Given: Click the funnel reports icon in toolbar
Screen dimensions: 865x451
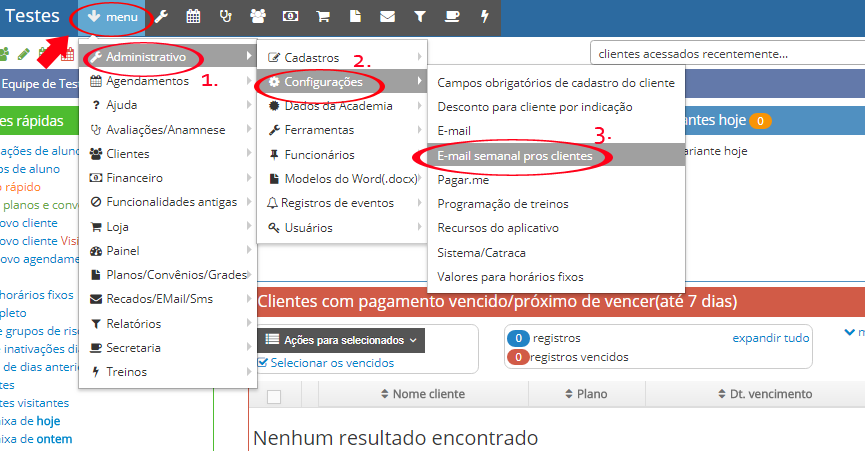Looking at the screenshot, I should pos(420,17).
